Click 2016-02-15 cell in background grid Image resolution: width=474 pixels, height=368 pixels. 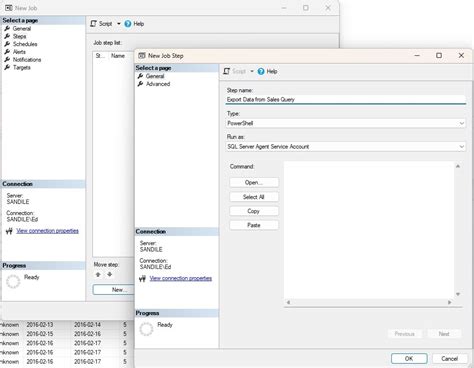[40, 334]
